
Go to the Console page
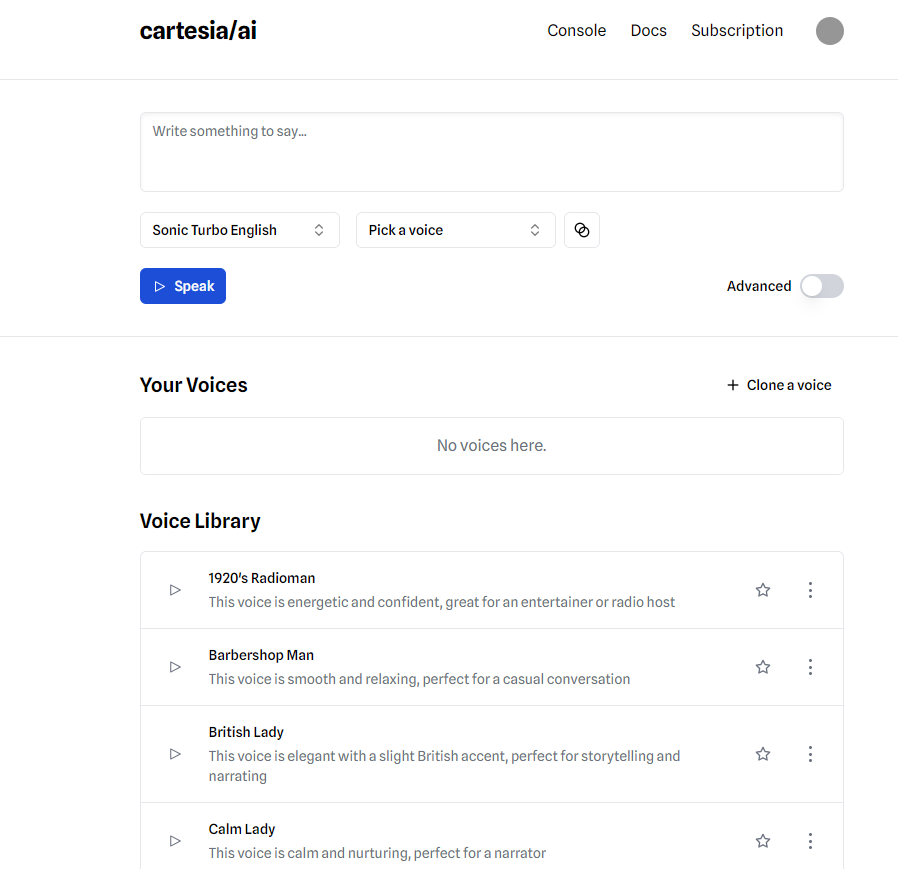(x=576, y=31)
